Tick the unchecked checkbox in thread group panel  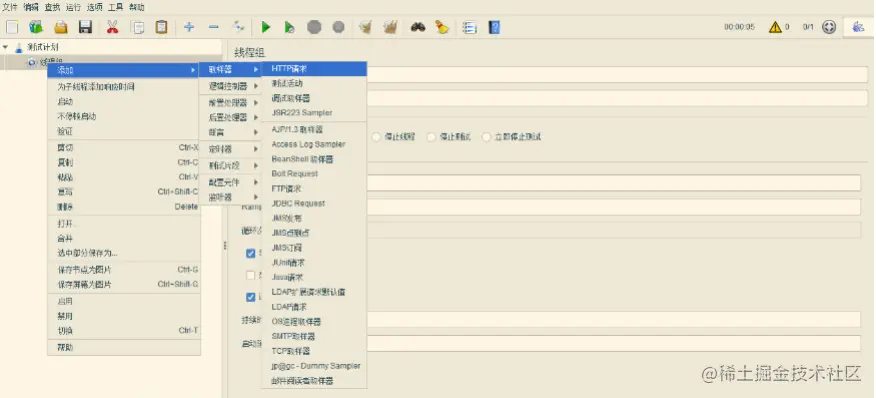tap(251, 275)
